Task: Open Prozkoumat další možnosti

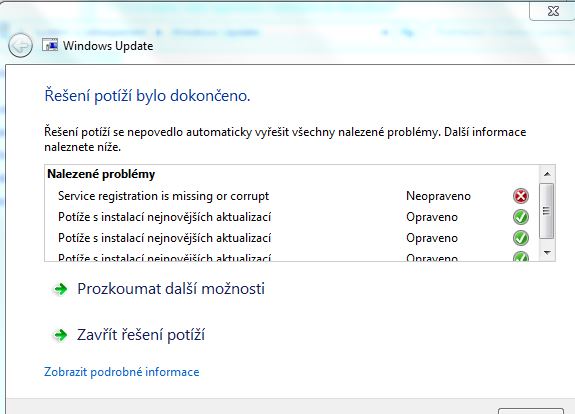Action: 171,289
